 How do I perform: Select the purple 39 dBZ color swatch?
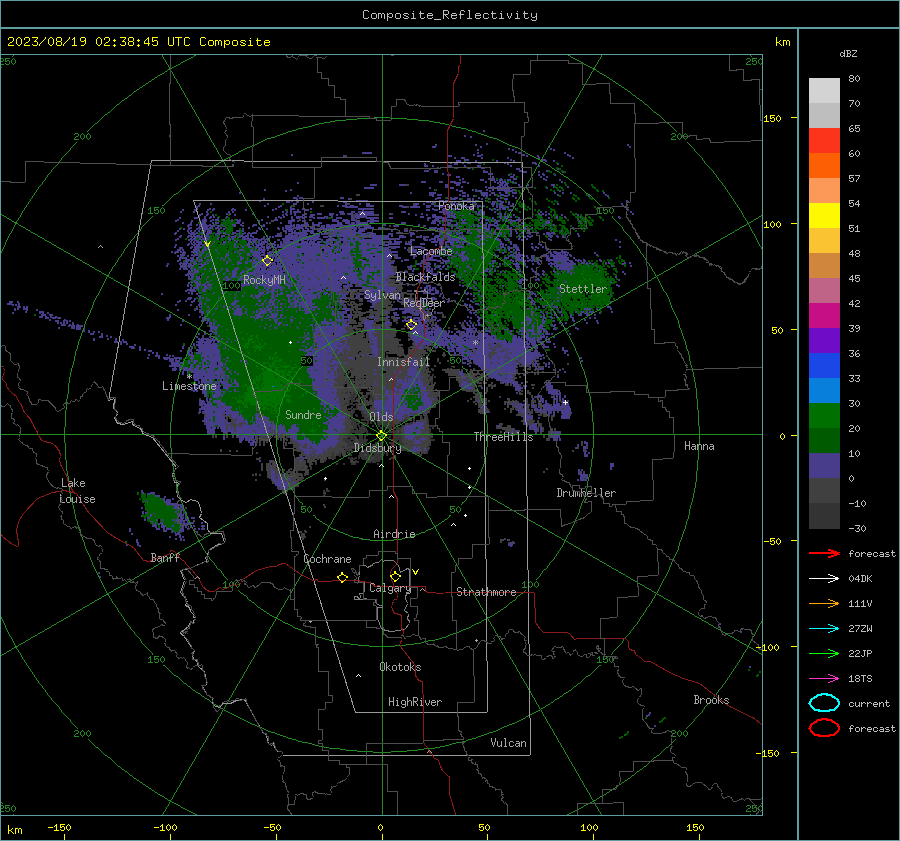[x=824, y=340]
